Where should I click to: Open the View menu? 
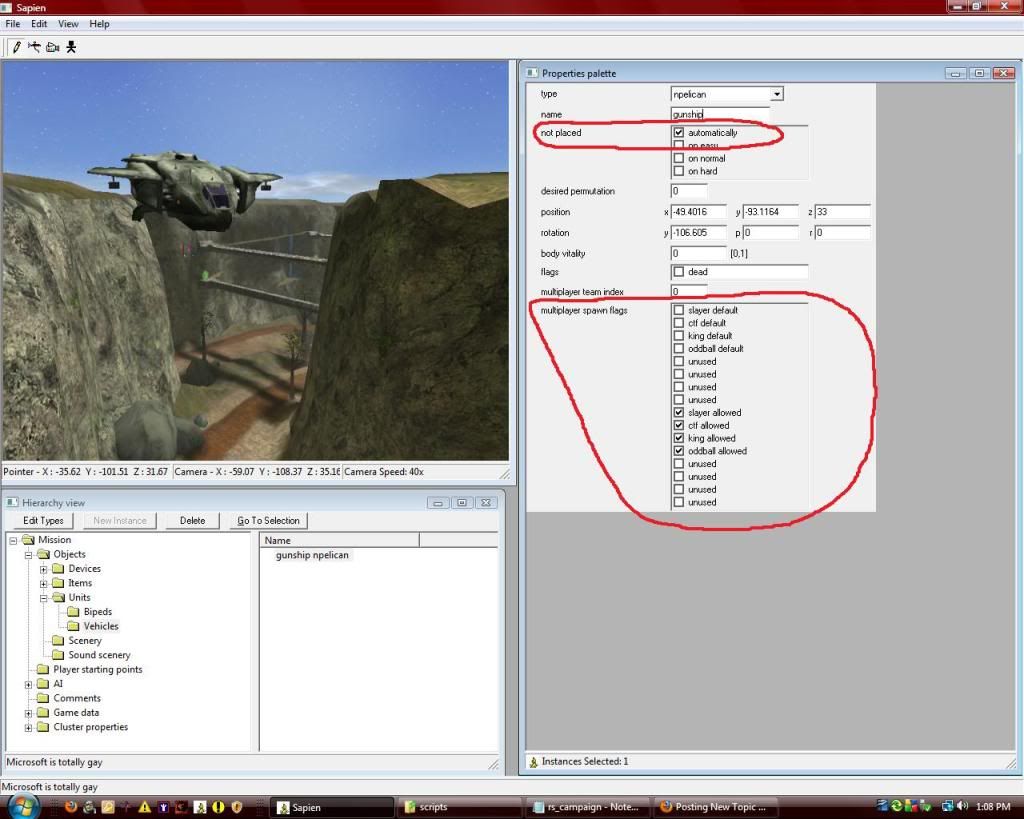pos(68,24)
